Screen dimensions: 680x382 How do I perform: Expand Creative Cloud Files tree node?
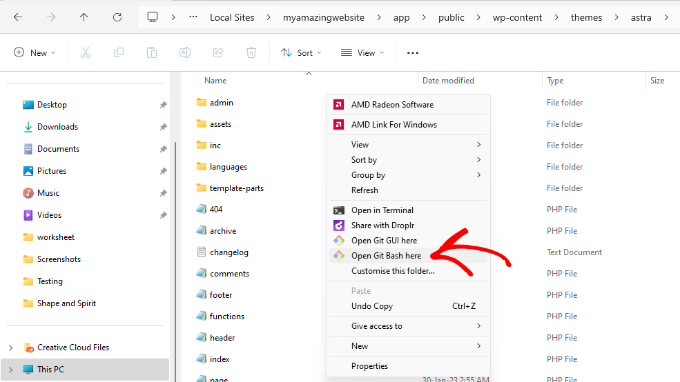11,348
